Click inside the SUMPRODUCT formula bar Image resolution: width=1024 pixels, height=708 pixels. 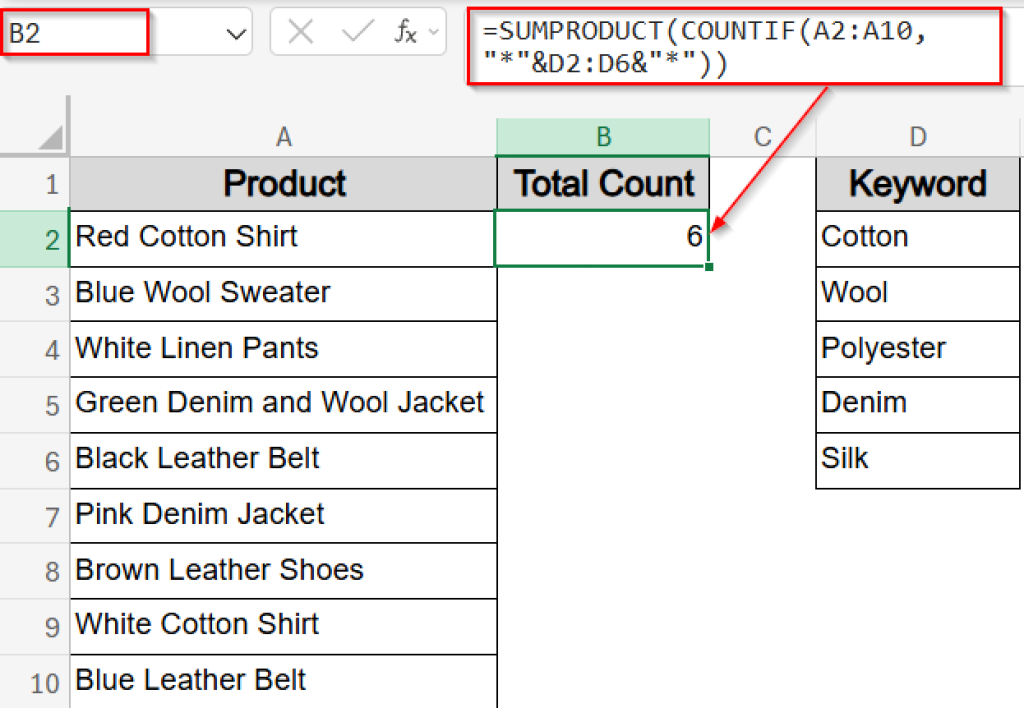coord(733,48)
